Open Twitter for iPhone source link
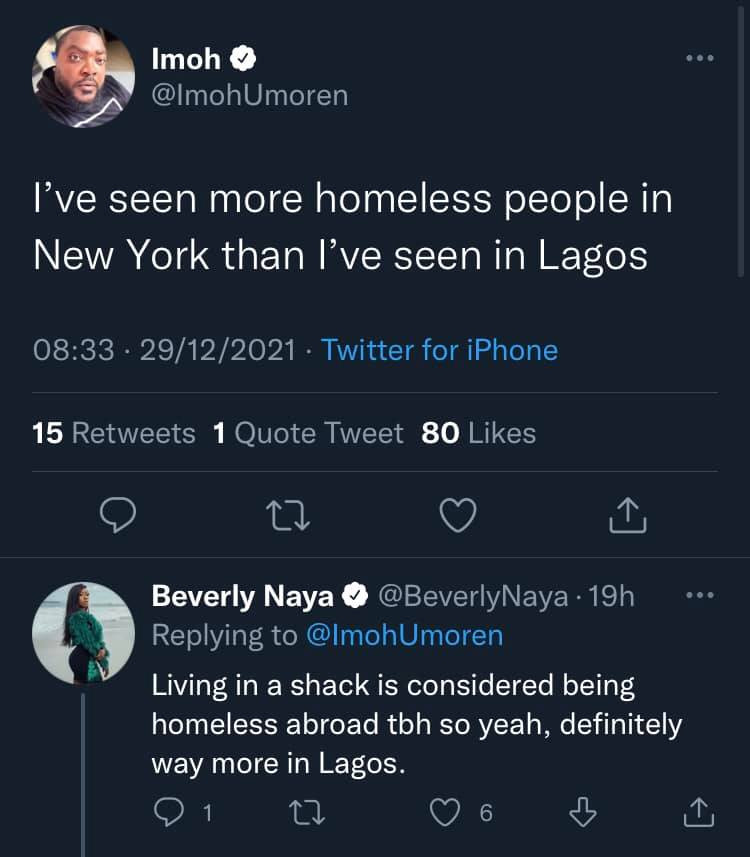Viewport: 750px width, 857px height. [x=439, y=350]
